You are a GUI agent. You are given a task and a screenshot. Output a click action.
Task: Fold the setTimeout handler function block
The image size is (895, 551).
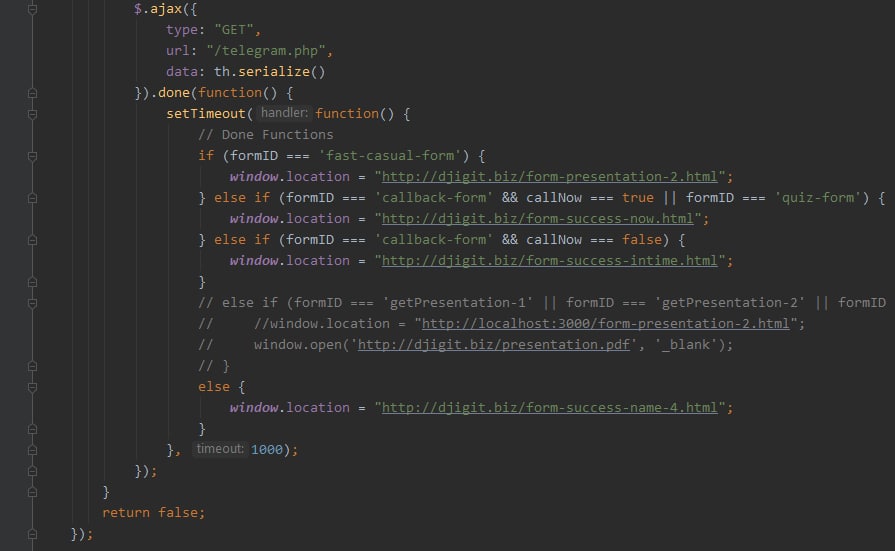pos(33,114)
